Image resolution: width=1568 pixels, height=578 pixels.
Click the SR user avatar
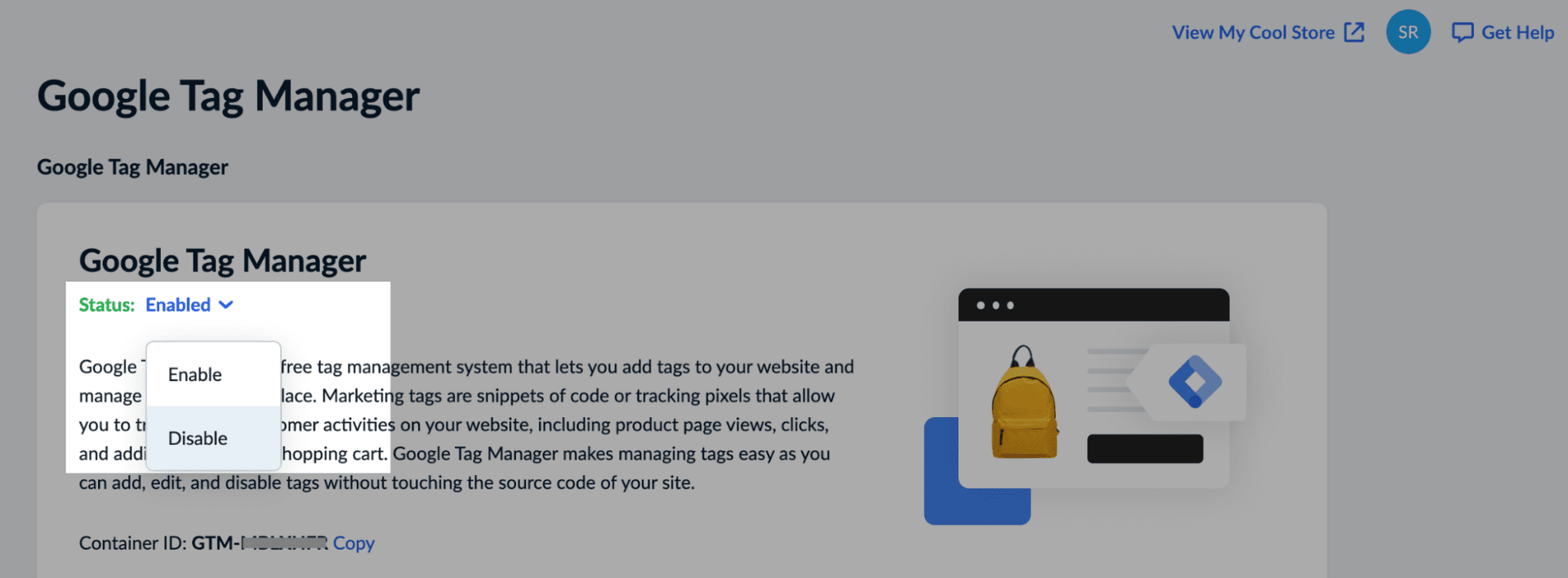1408,32
